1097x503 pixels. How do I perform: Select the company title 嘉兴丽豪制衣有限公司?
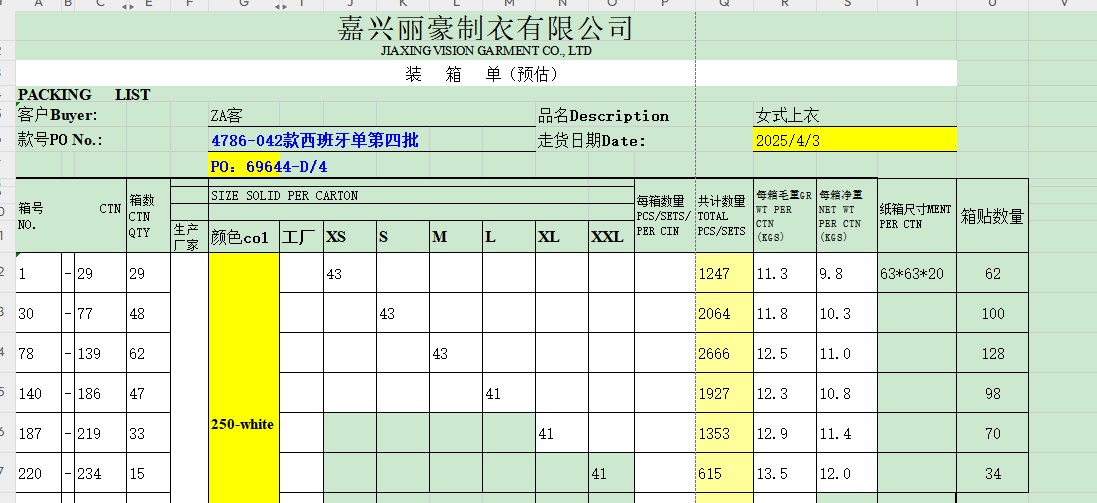[x=485, y=28]
